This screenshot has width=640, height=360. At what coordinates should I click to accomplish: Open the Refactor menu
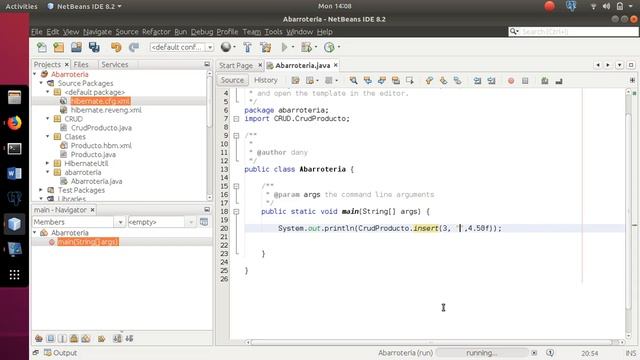[156, 32]
